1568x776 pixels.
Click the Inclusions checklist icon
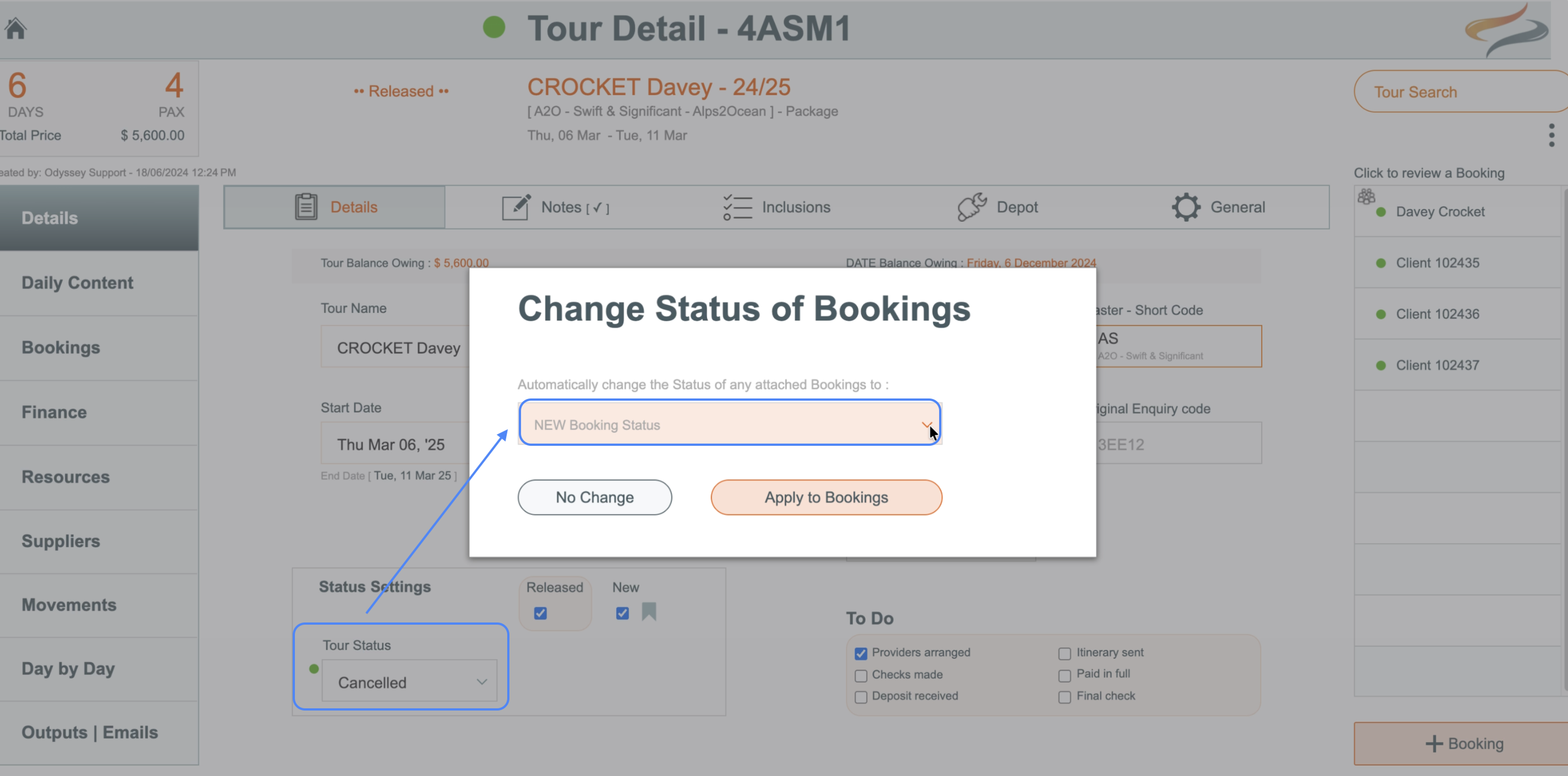(x=737, y=207)
